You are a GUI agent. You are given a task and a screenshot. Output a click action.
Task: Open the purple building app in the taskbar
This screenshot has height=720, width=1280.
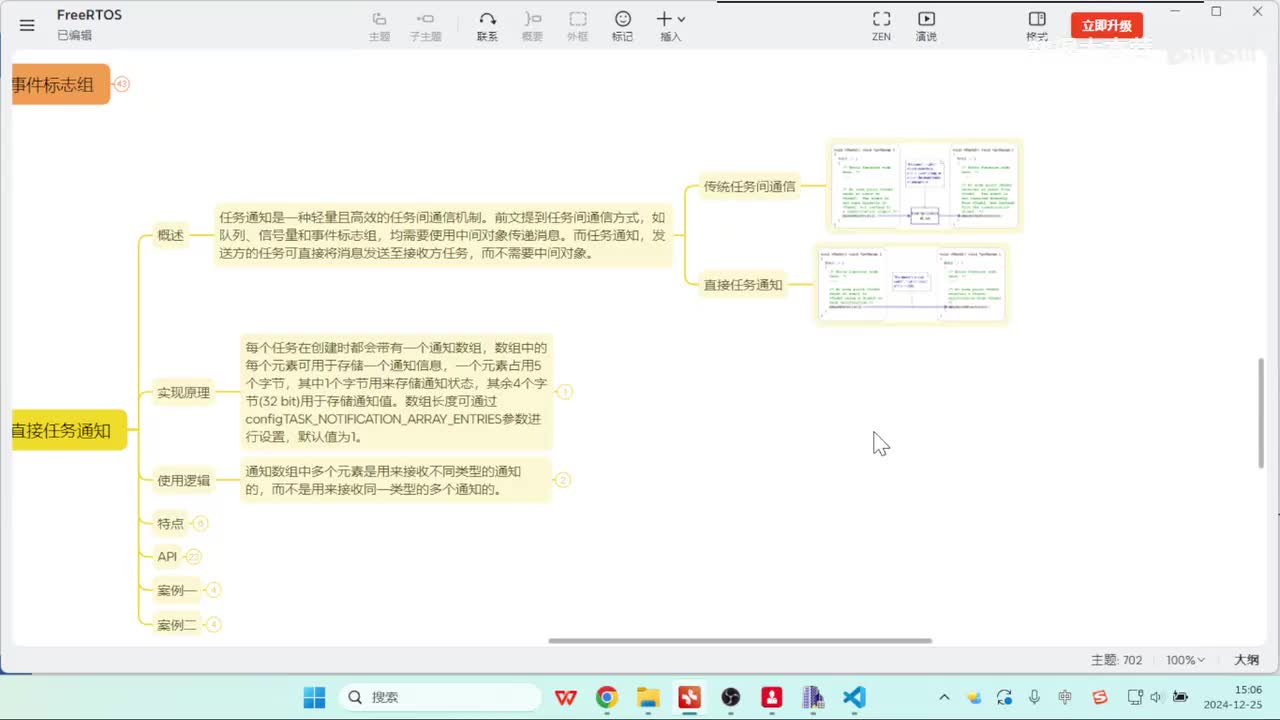pos(813,697)
